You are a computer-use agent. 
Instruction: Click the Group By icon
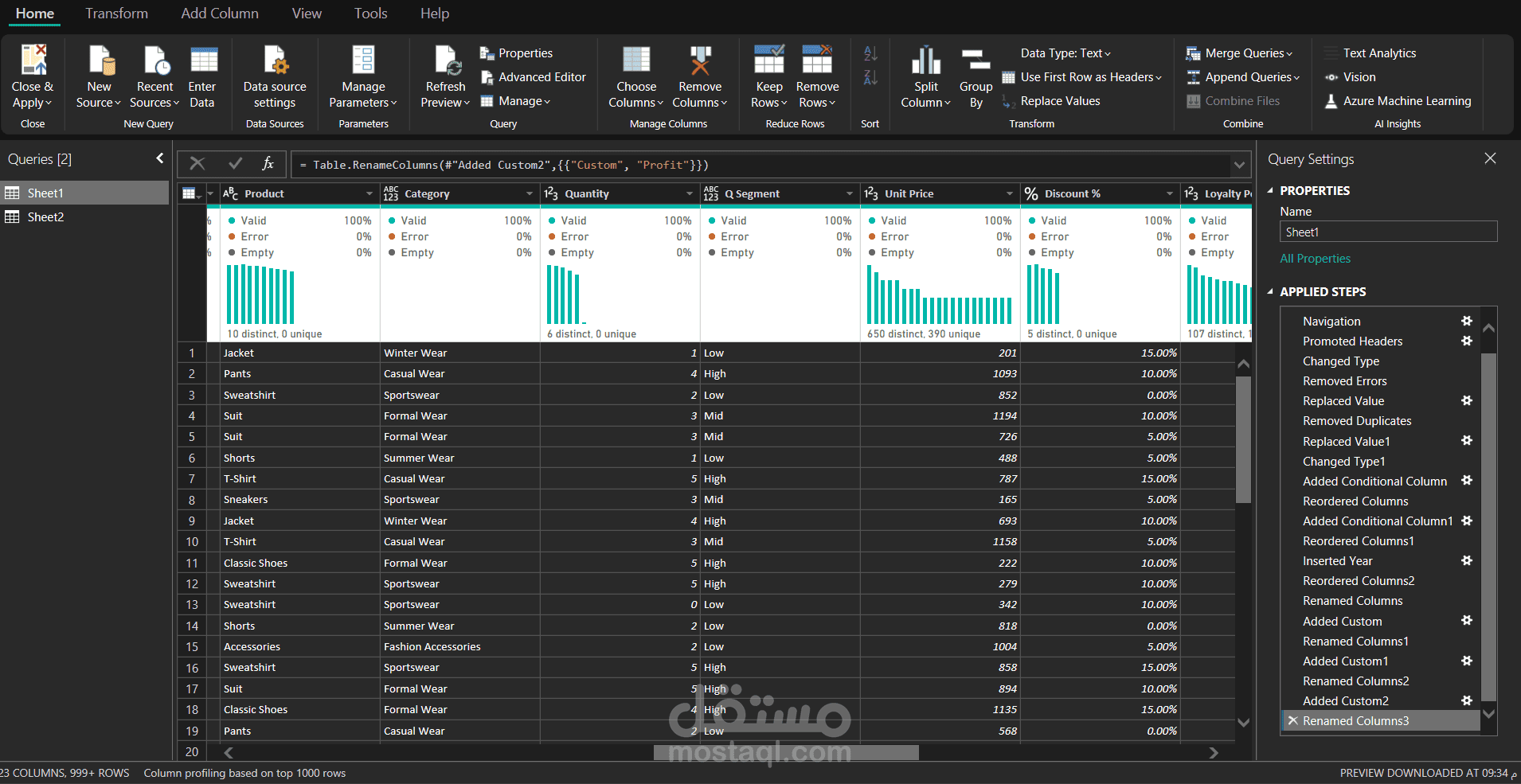[x=976, y=61]
